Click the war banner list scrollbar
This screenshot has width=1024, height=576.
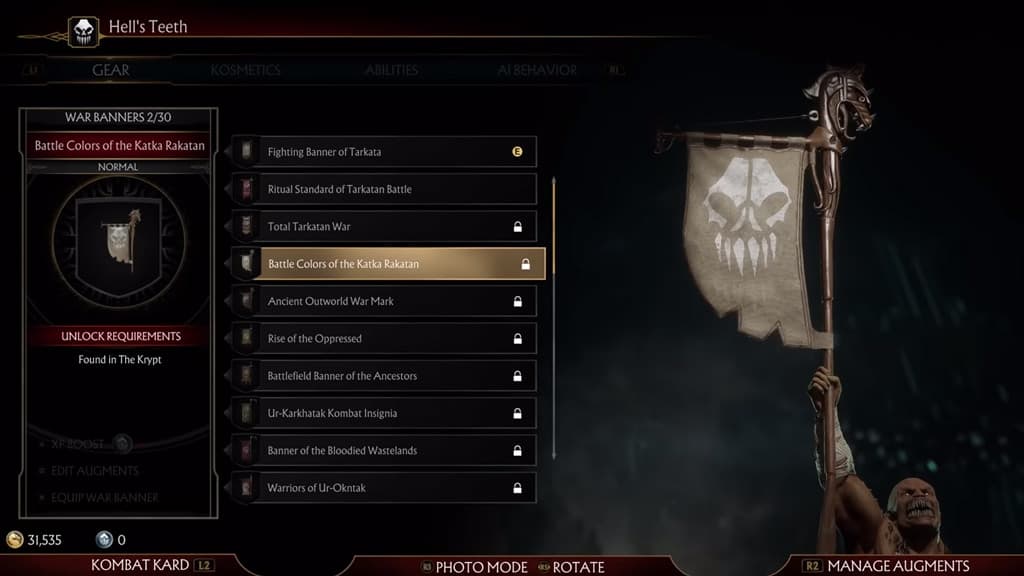[554, 317]
